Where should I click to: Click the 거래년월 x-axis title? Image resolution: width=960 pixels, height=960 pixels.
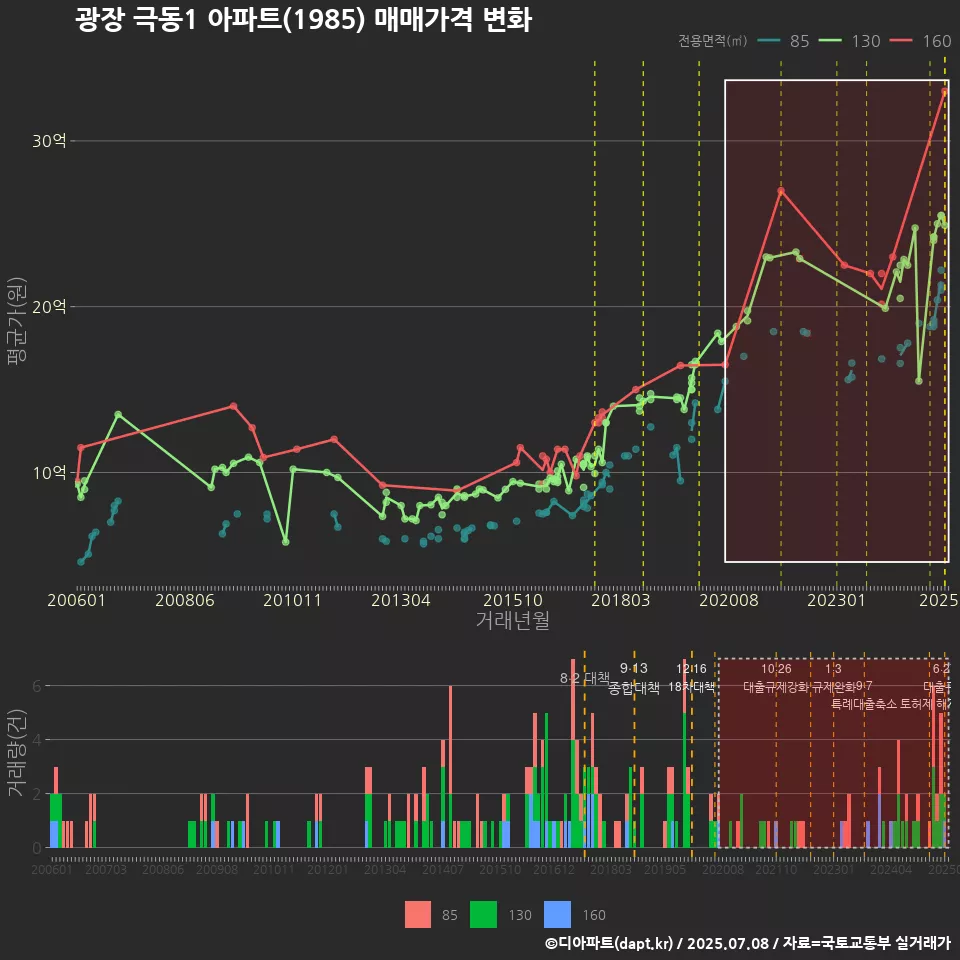click(x=512, y=620)
